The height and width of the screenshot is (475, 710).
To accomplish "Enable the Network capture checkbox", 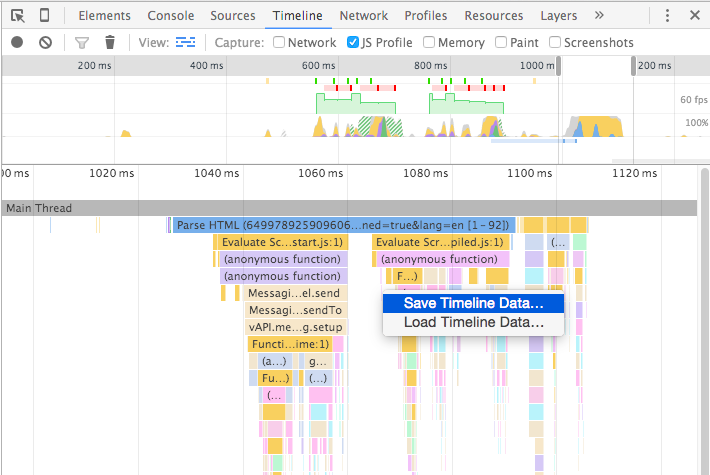I will point(280,43).
